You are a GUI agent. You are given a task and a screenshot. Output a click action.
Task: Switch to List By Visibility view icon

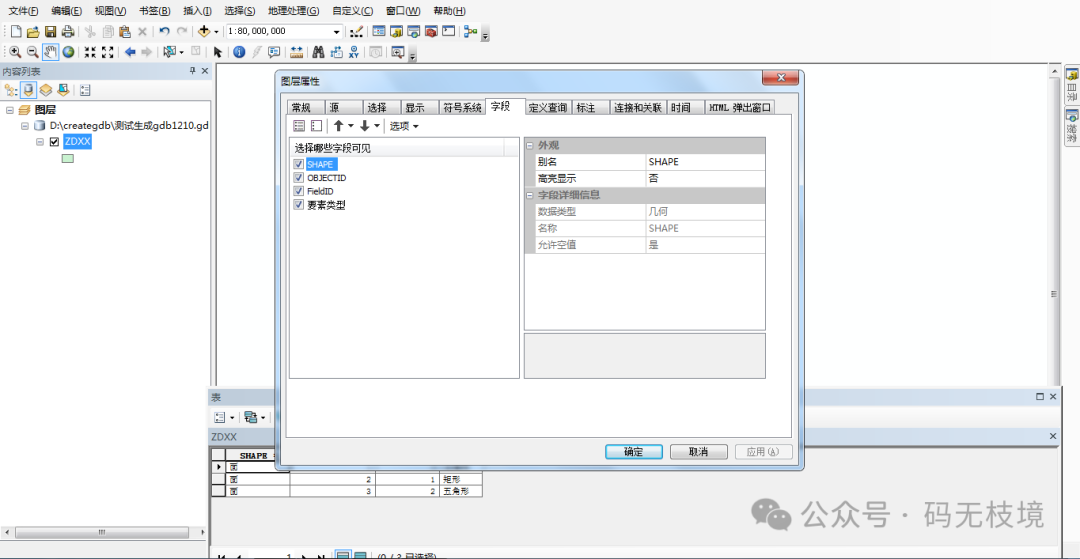click(45, 89)
